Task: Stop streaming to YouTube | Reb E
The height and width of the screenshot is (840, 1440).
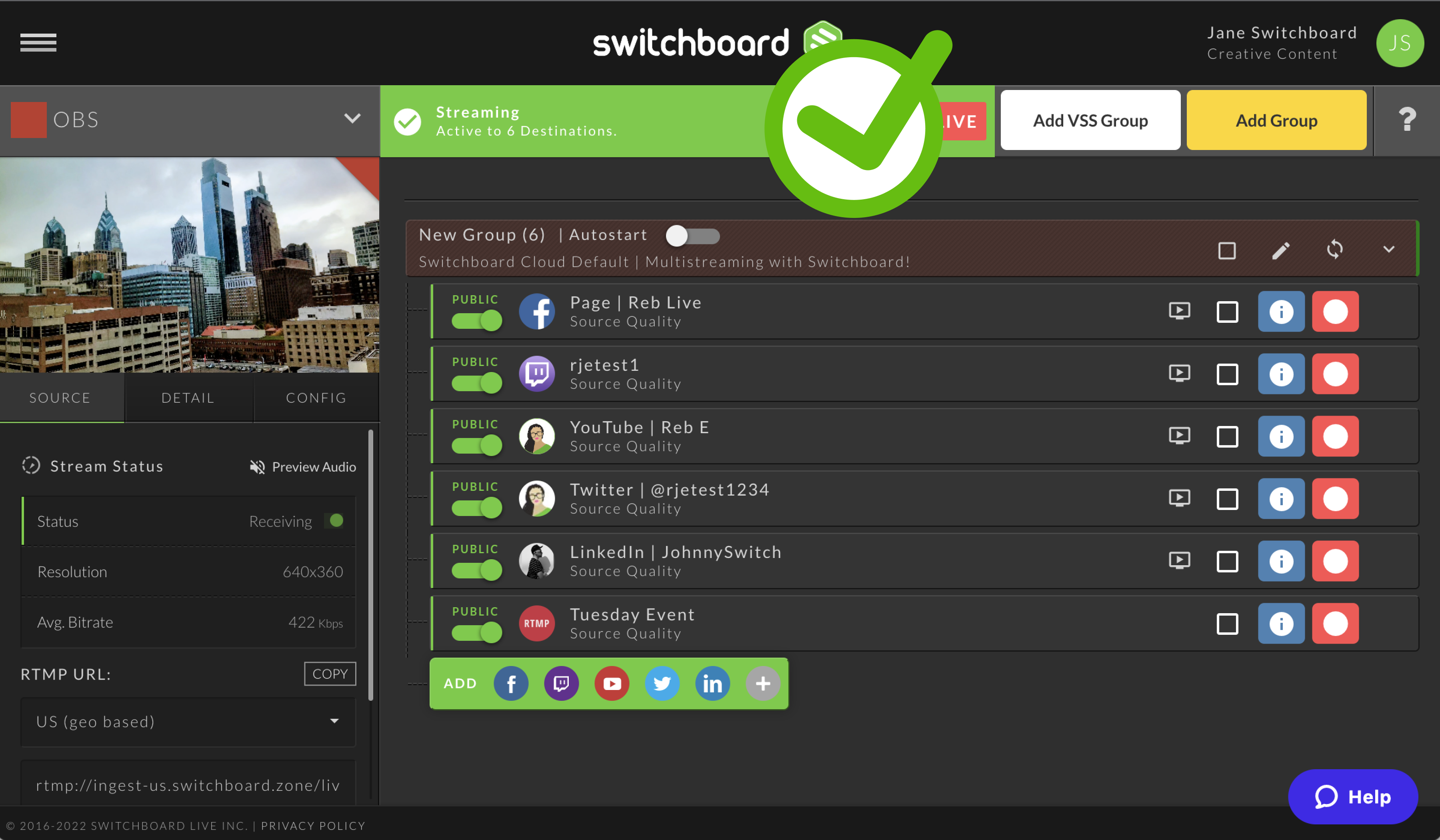Action: tap(1335, 436)
